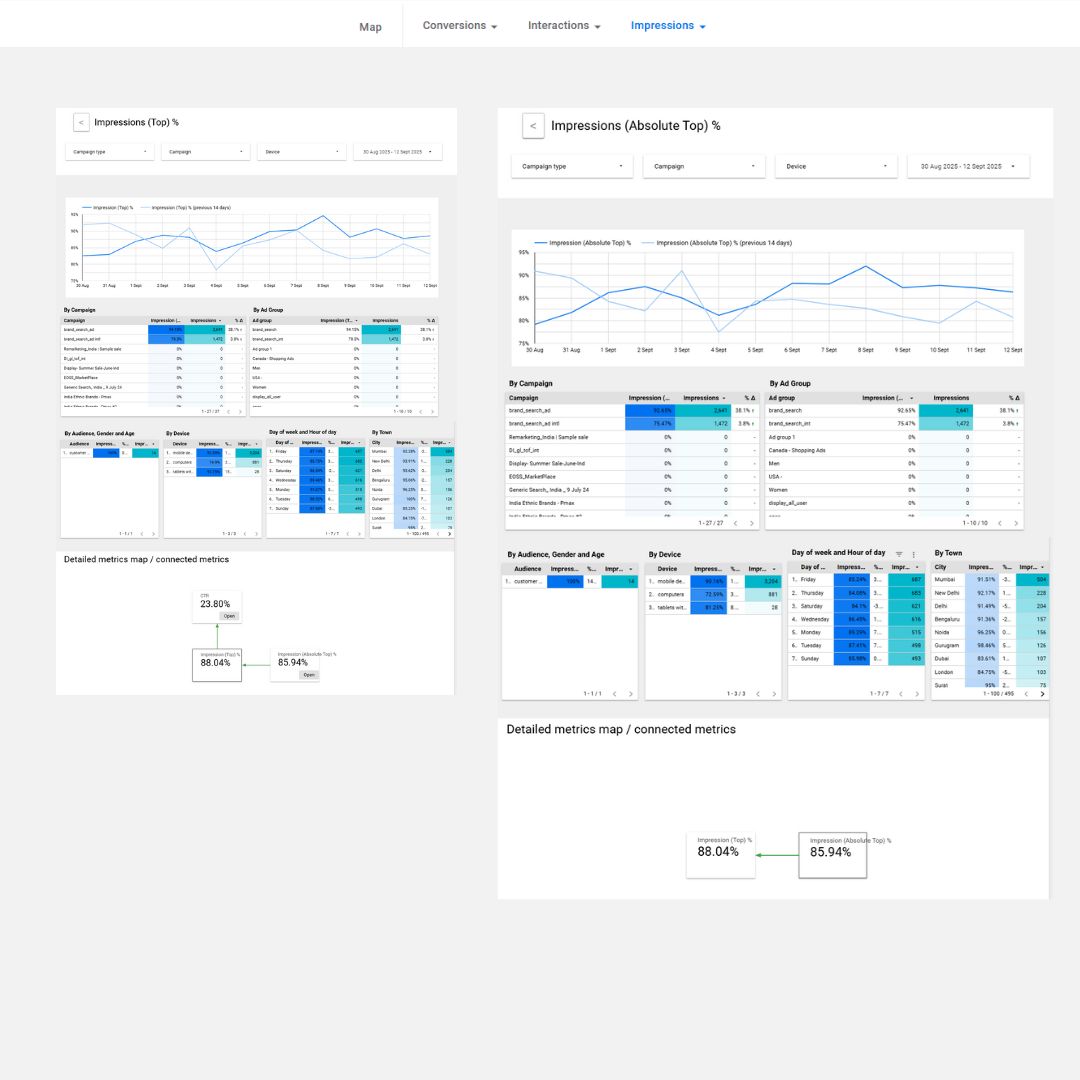This screenshot has width=1080, height=1080.
Task: Click filter icon on Day of week table
Action: (x=899, y=554)
